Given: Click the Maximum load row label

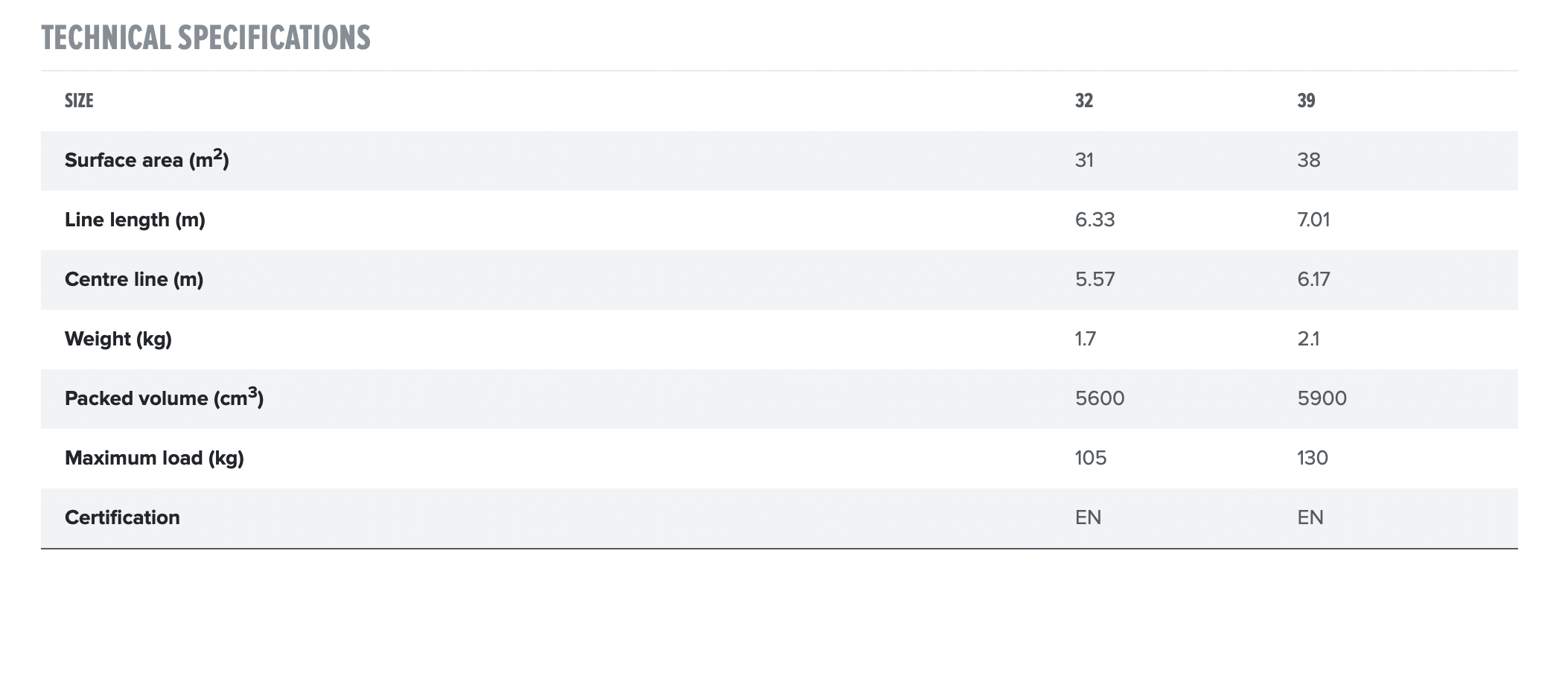Looking at the screenshot, I should point(154,458).
